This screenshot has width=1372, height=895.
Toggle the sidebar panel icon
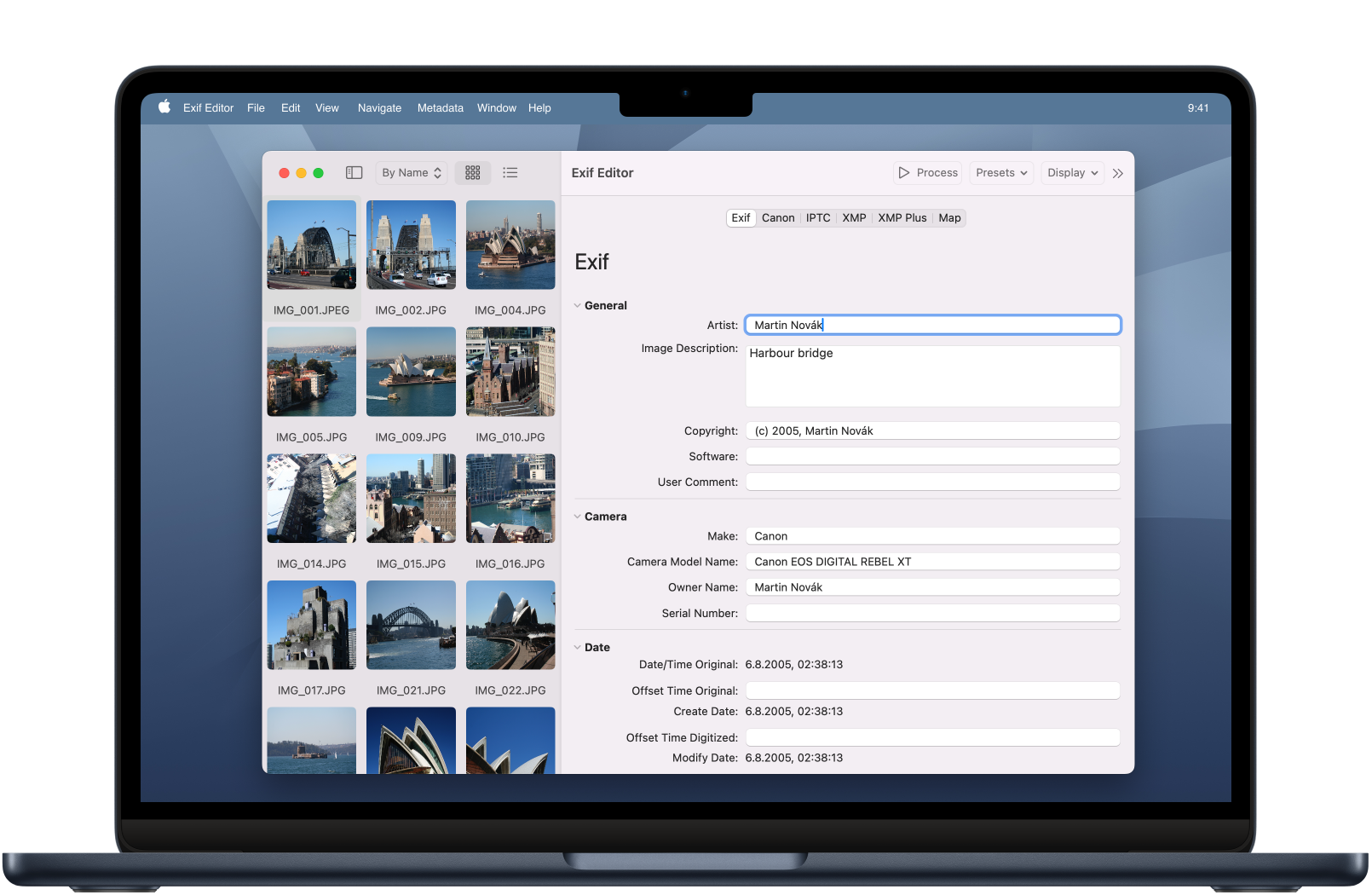[x=354, y=172]
